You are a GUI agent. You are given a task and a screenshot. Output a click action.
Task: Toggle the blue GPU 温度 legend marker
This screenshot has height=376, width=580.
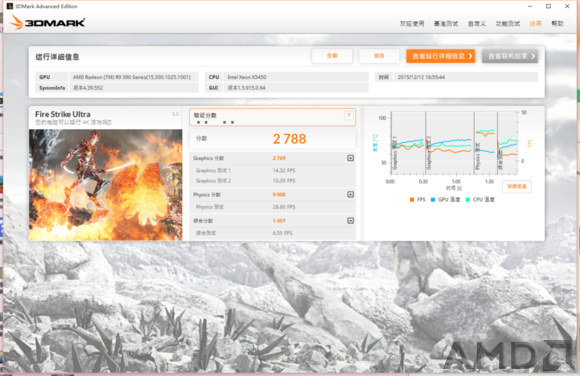(433, 199)
